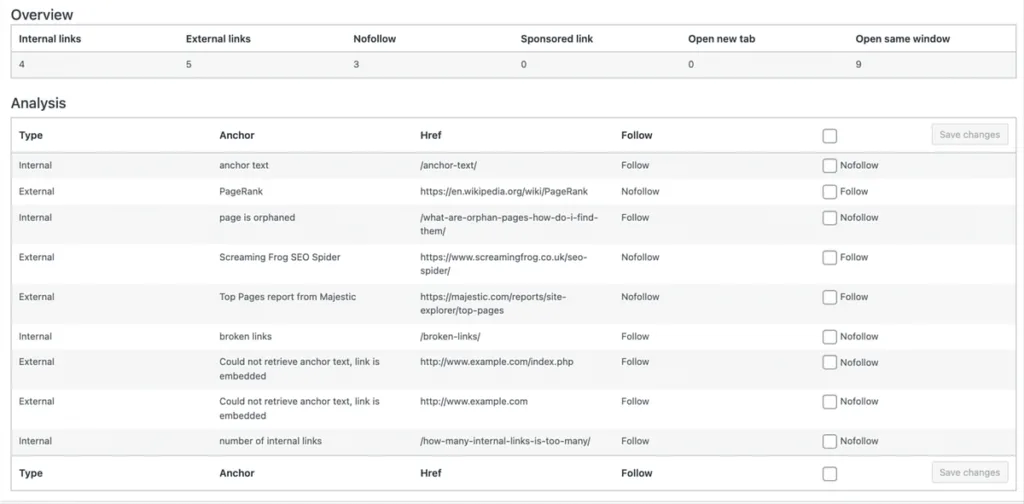Screen dimensions: 1024x504
Task: Check Nofollow for the broken links row
Action: point(829,337)
